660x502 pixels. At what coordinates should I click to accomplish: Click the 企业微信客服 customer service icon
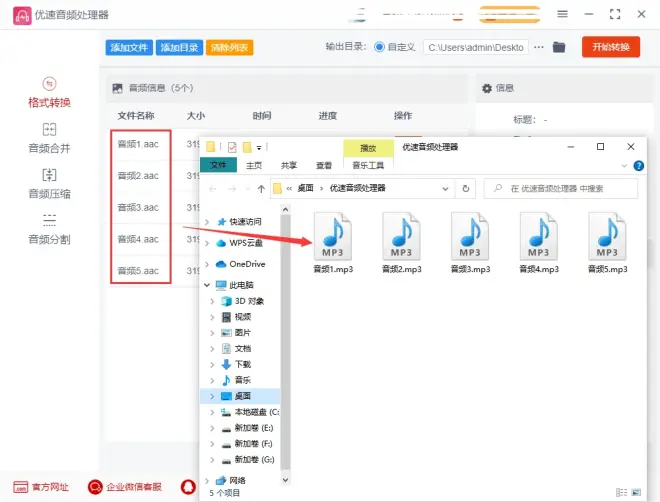pos(96,487)
